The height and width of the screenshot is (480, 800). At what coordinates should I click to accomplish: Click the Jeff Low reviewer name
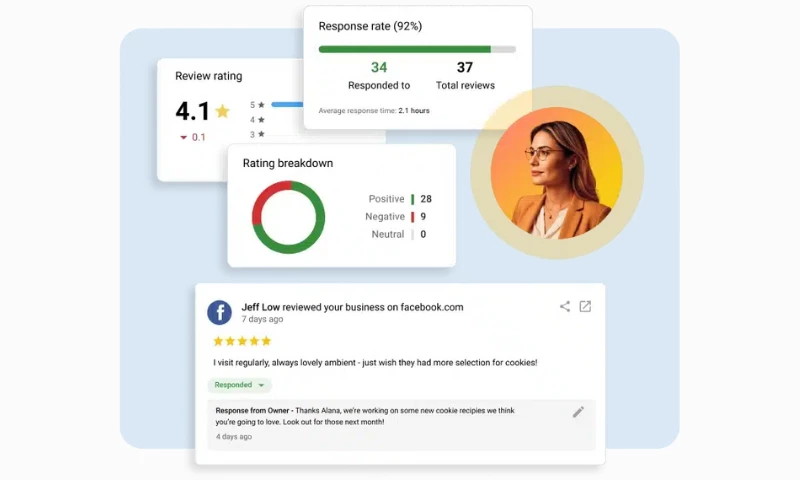pos(261,307)
